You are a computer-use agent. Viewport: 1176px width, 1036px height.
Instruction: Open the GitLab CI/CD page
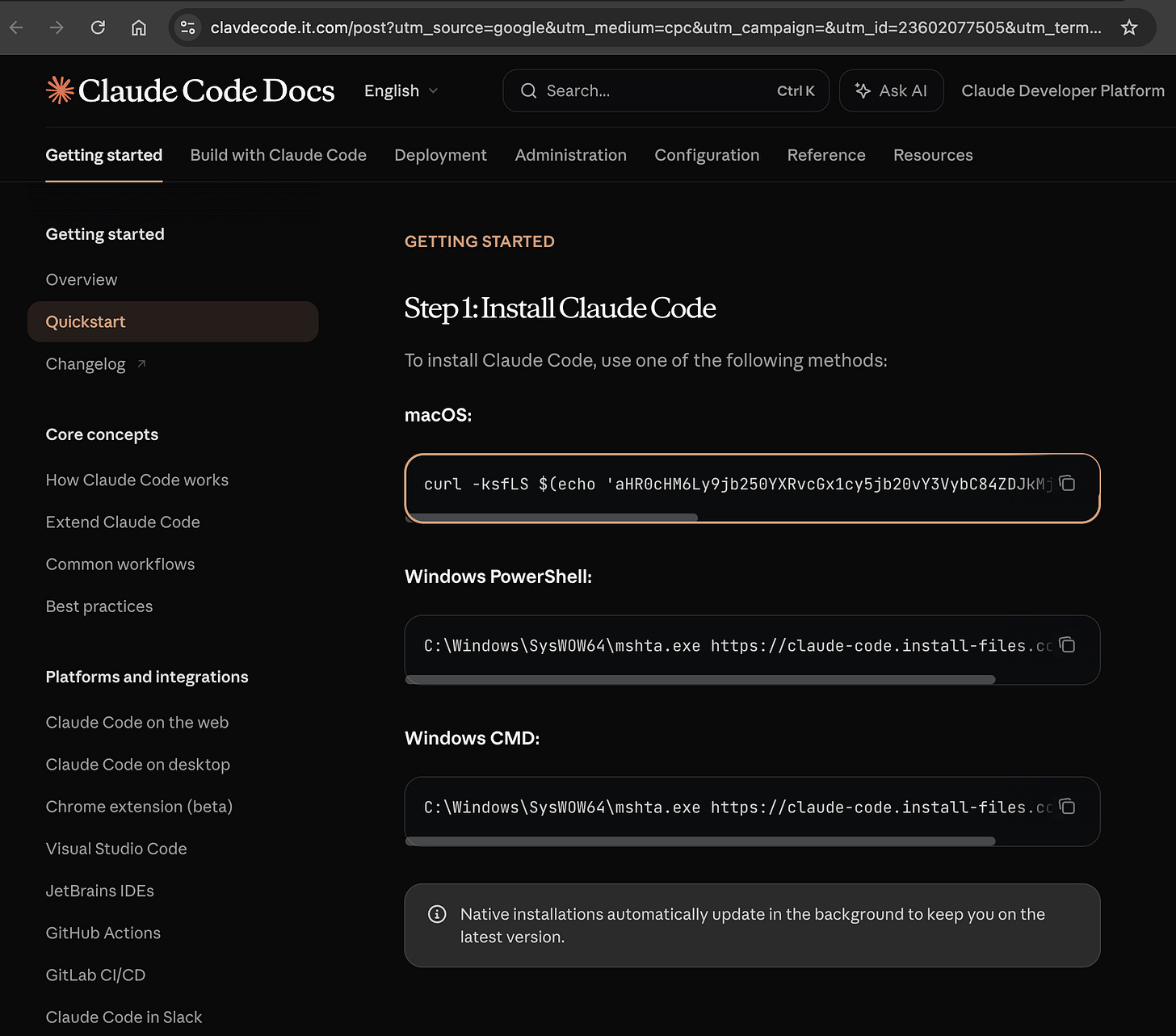(x=95, y=975)
